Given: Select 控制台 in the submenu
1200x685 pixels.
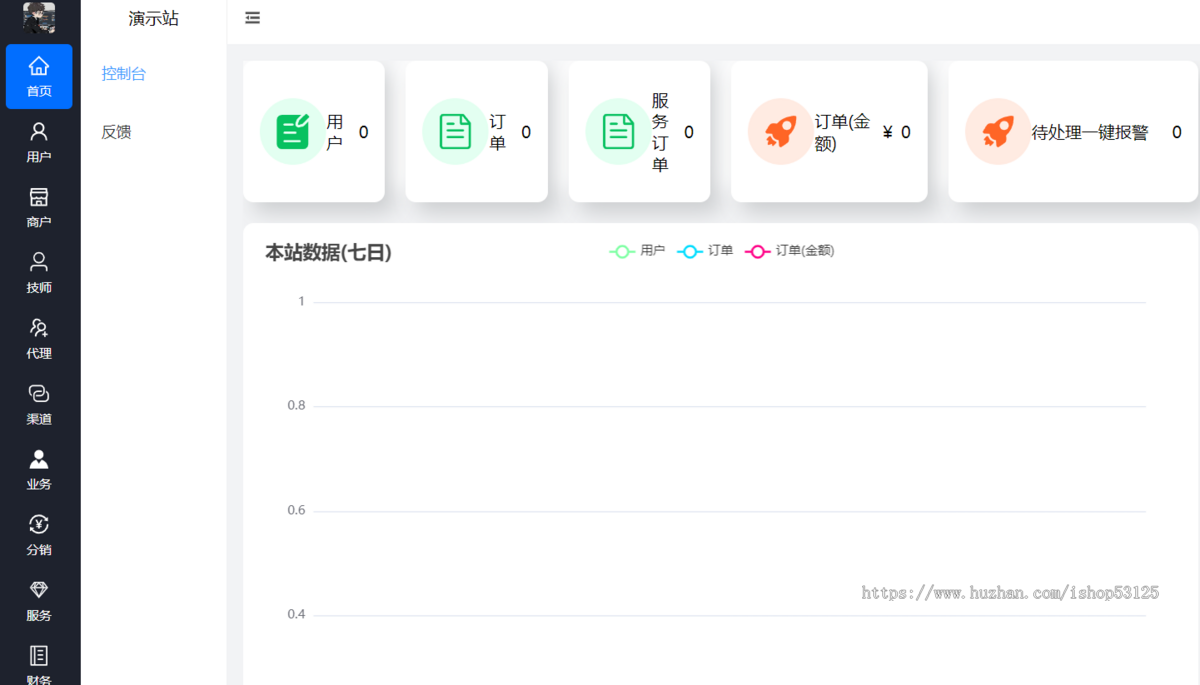Looking at the screenshot, I should 124,74.
